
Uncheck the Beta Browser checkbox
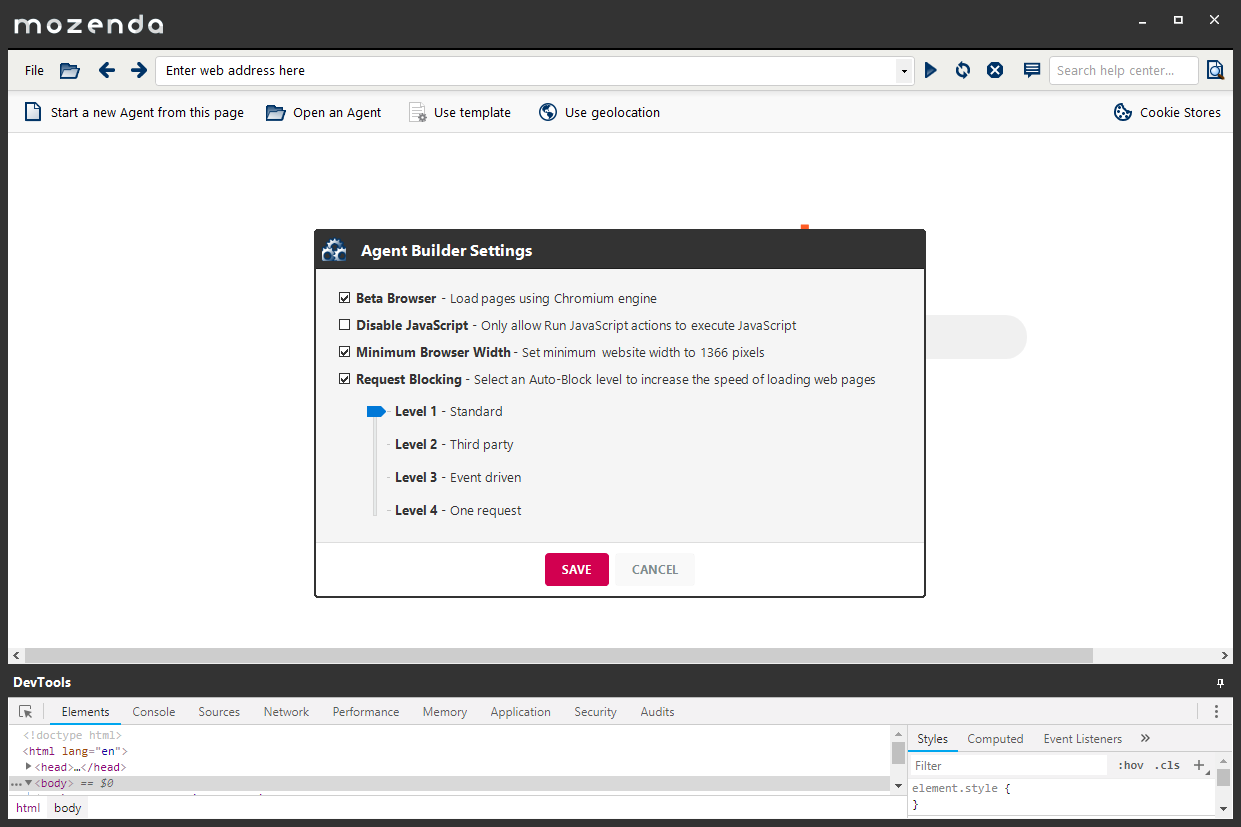pos(345,298)
